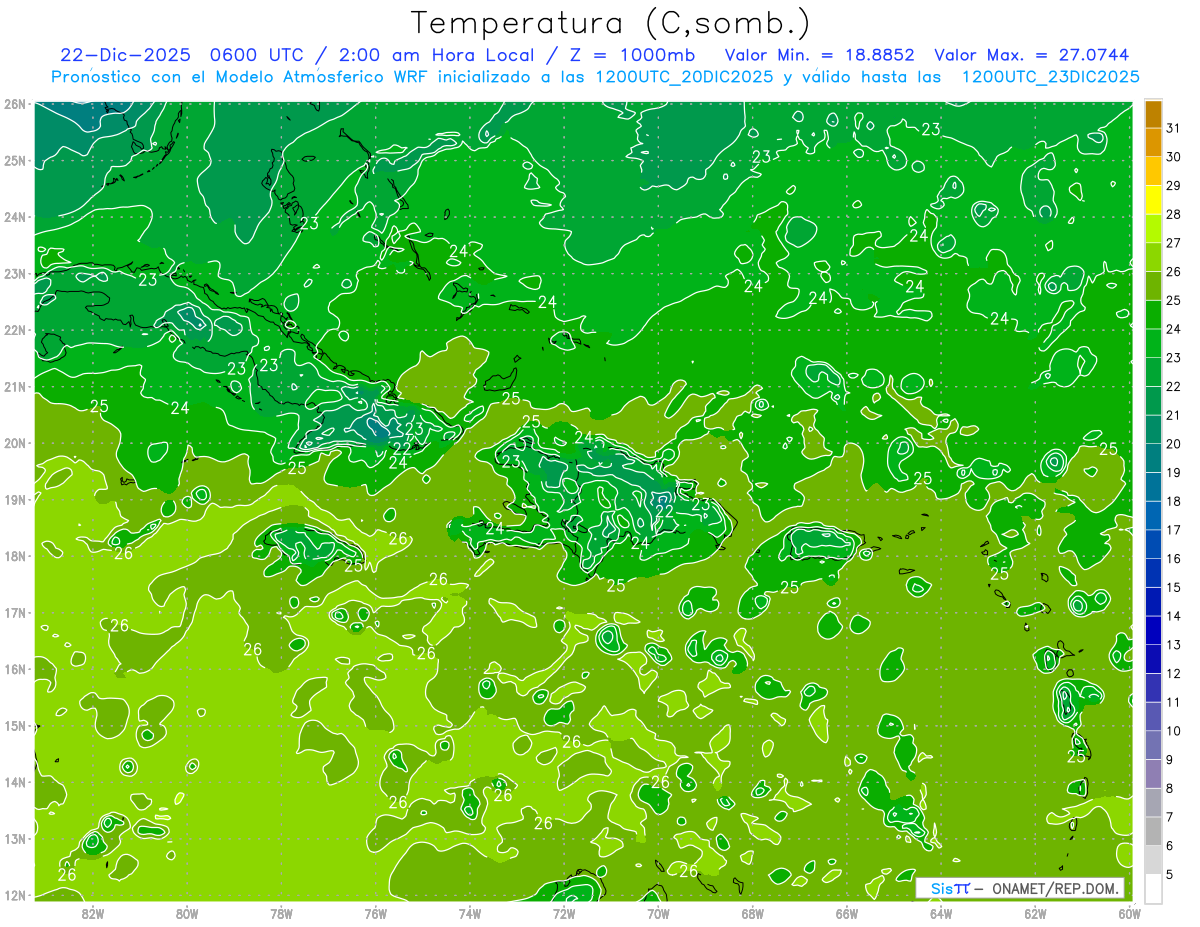Click the yellow swatch between 28 and 29
This screenshot has height=927, width=1200.
coord(1153,200)
